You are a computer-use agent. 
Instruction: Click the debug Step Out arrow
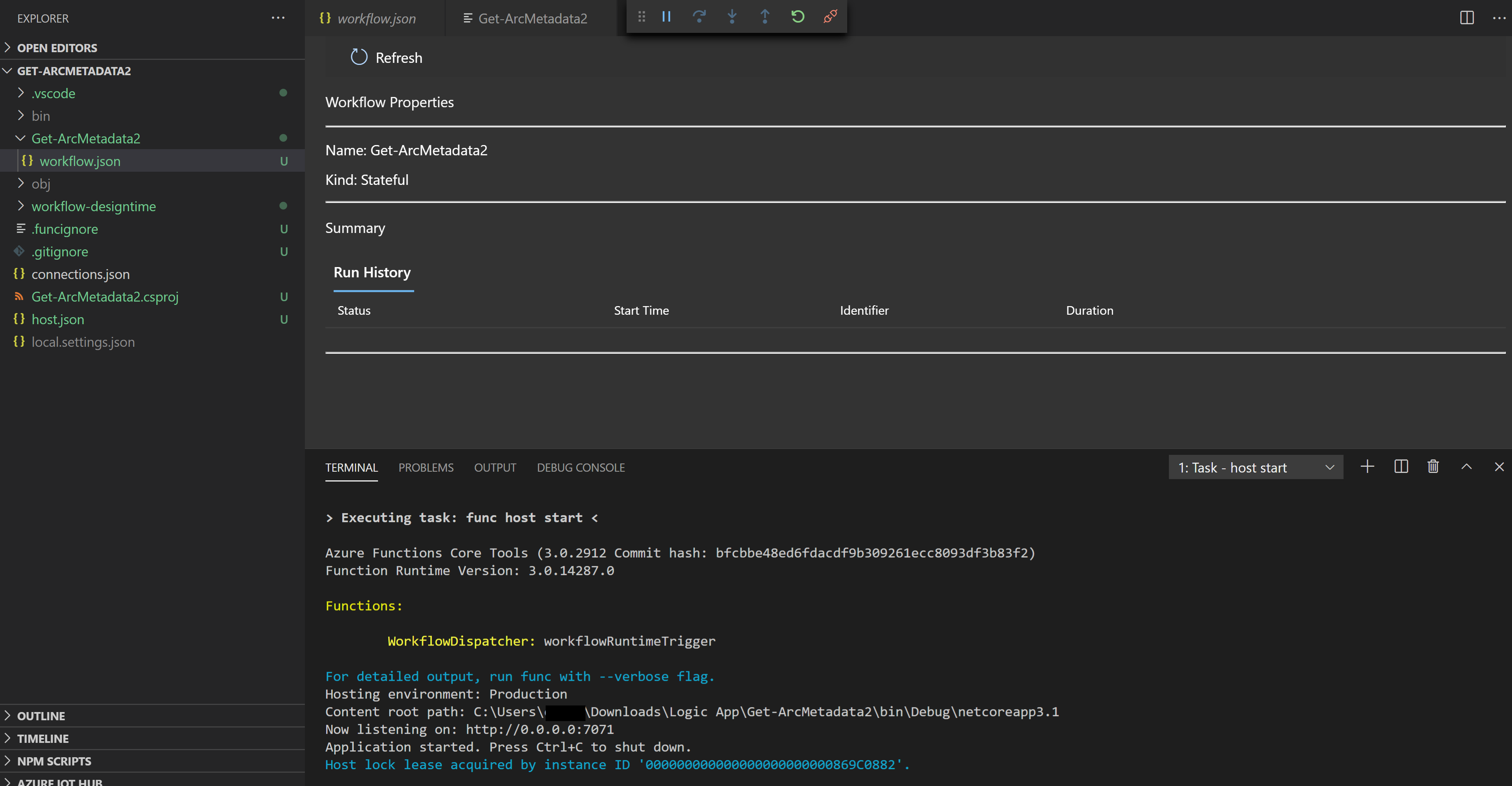pyautogui.click(x=764, y=17)
